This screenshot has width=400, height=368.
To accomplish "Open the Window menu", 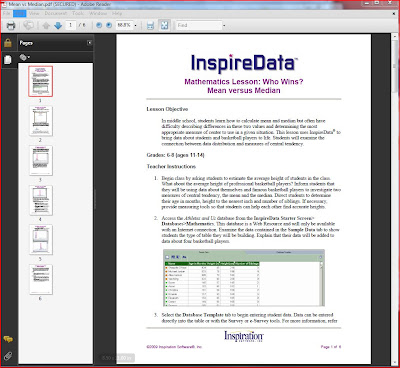I will 98,13.
